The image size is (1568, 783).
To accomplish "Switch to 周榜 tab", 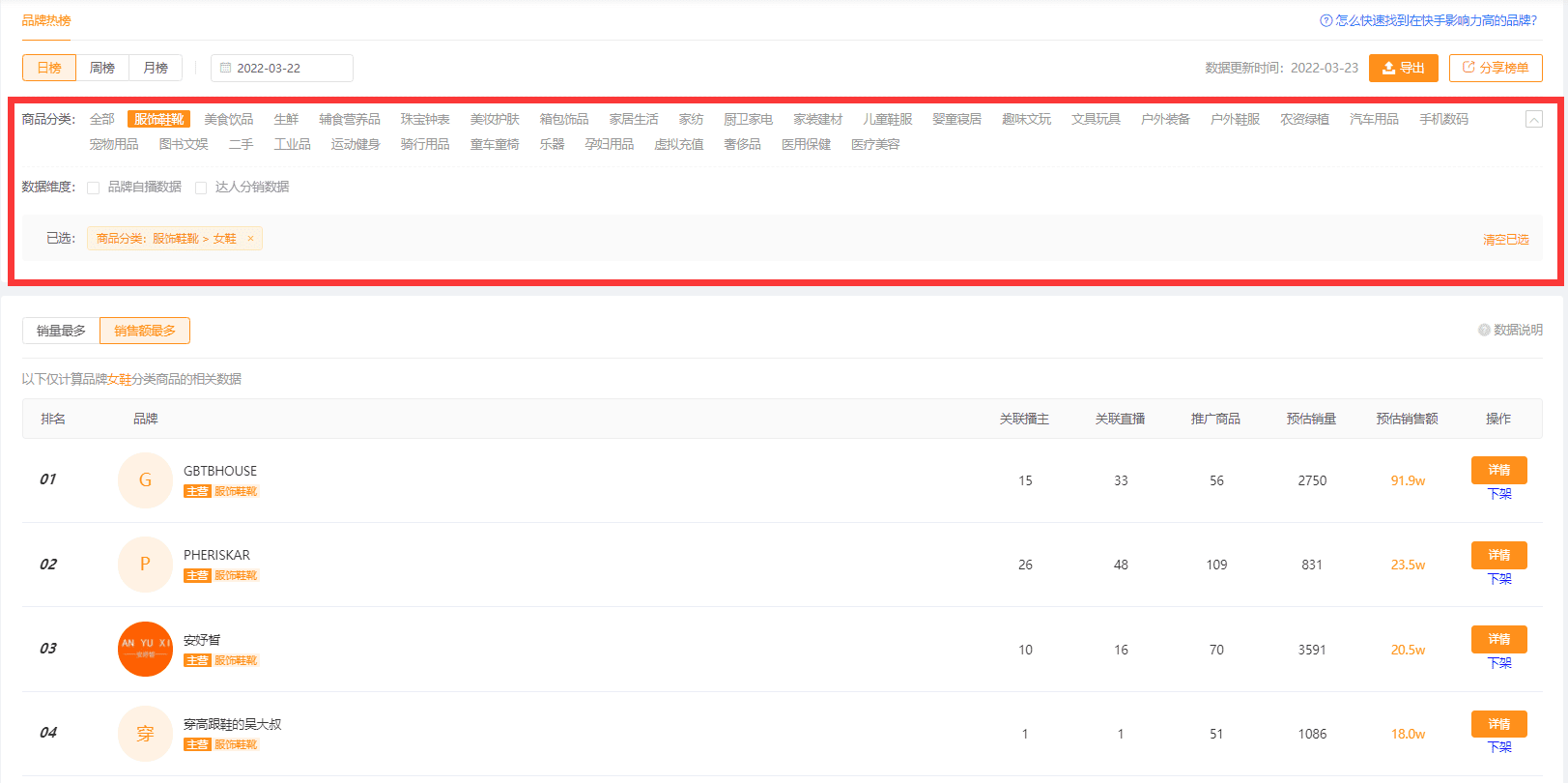I will click(x=102, y=68).
